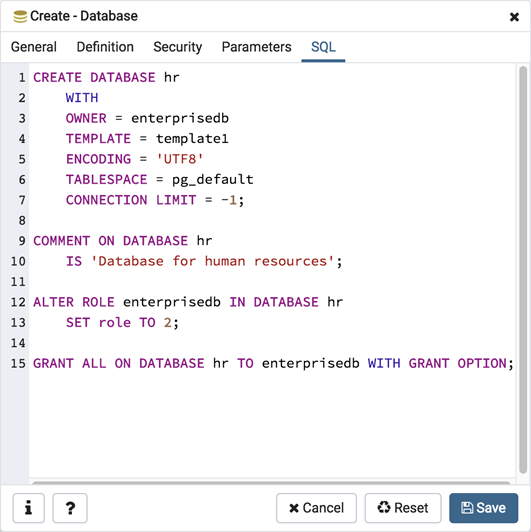This screenshot has height=532, width=531.
Task: Click the 'GRANT ALL ON DATABASE' line
Action: point(273,363)
